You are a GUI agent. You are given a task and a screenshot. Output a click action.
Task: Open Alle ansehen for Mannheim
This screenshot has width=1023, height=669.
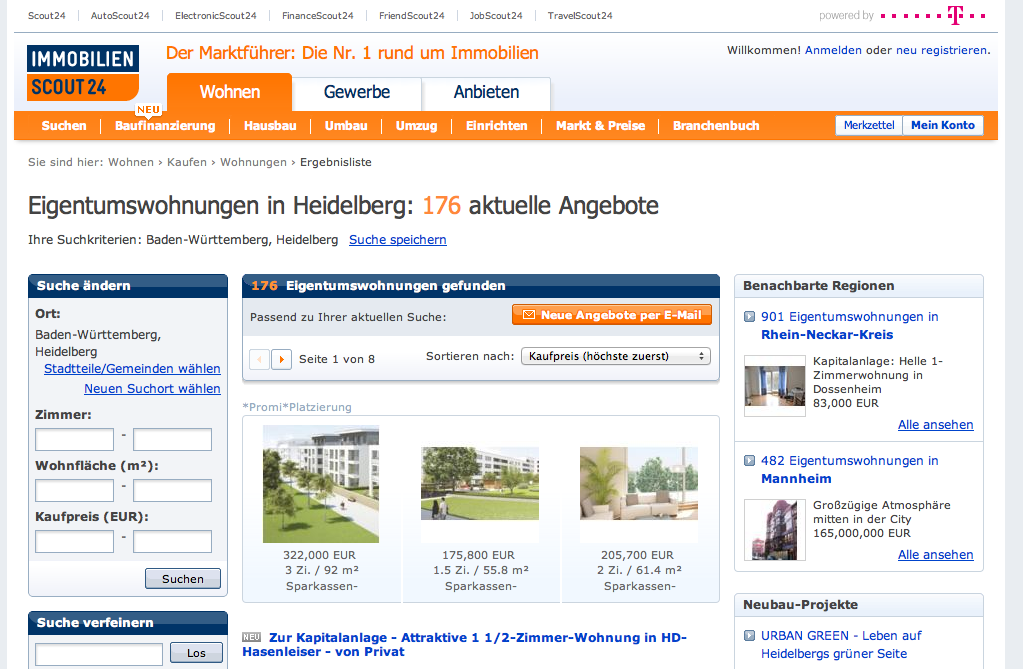coord(936,555)
